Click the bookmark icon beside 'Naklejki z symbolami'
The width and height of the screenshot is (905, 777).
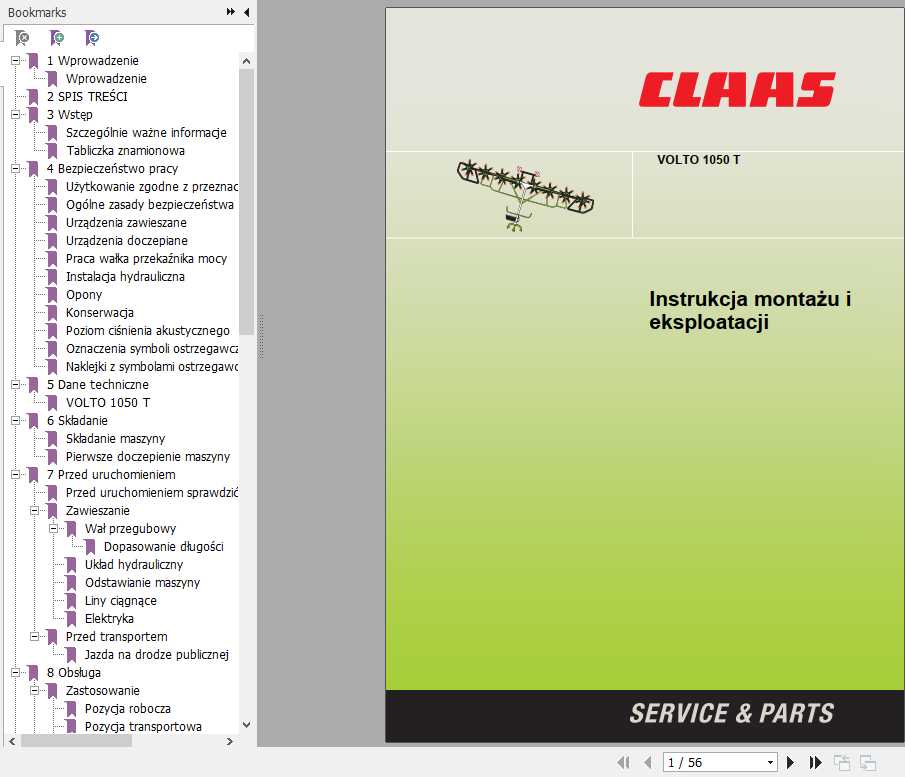pyautogui.click(x=52, y=367)
